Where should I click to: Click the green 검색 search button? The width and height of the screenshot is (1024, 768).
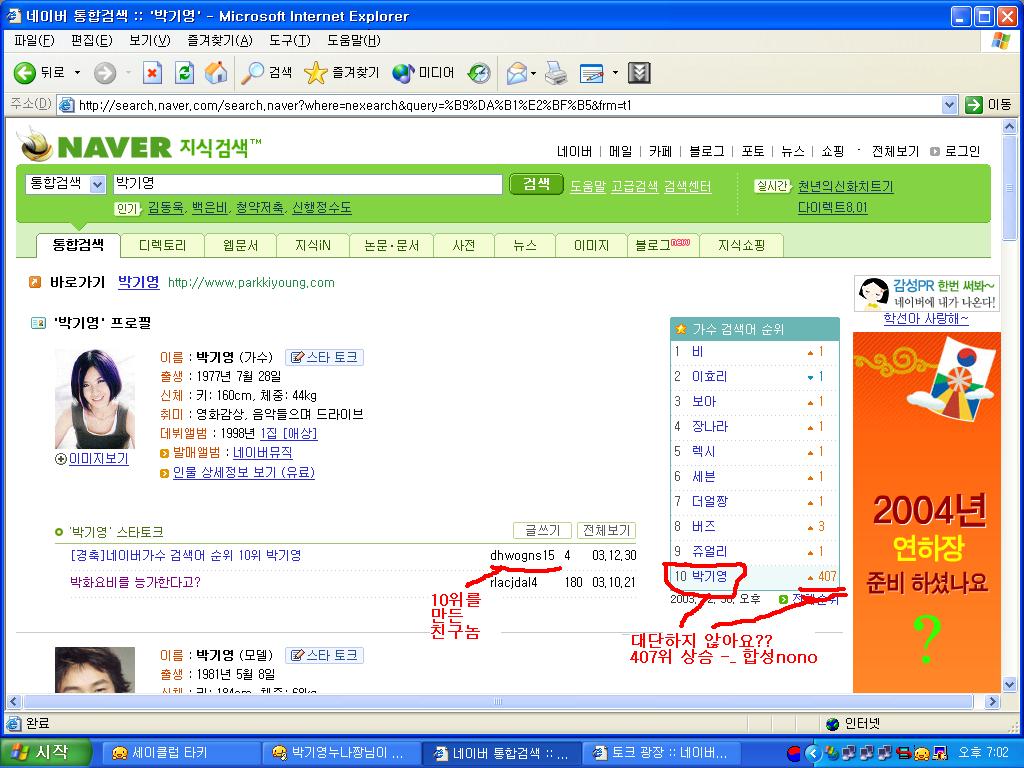536,184
